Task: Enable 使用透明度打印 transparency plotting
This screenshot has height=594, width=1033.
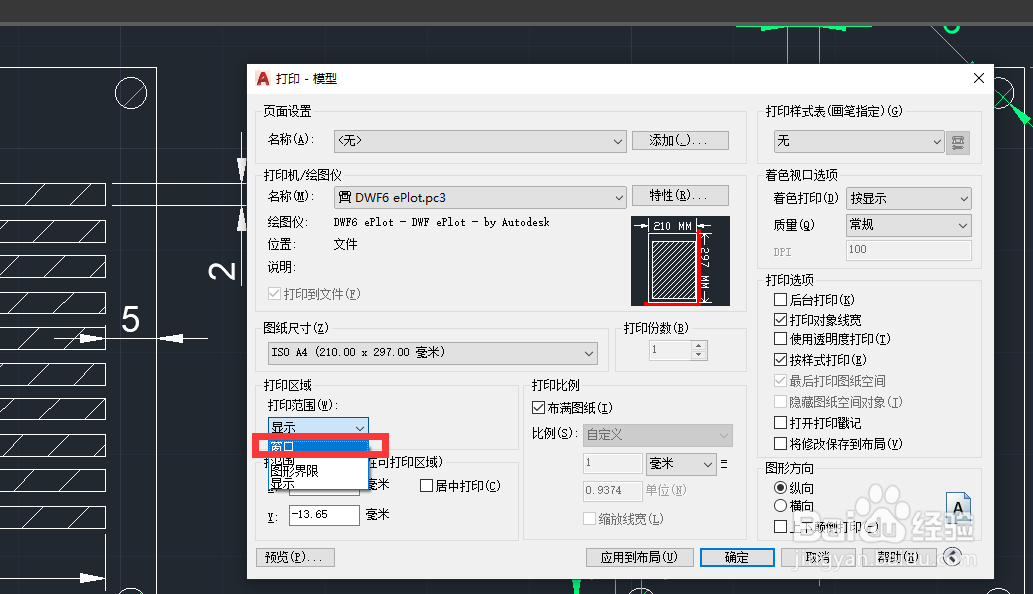Action: click(779, 339)
